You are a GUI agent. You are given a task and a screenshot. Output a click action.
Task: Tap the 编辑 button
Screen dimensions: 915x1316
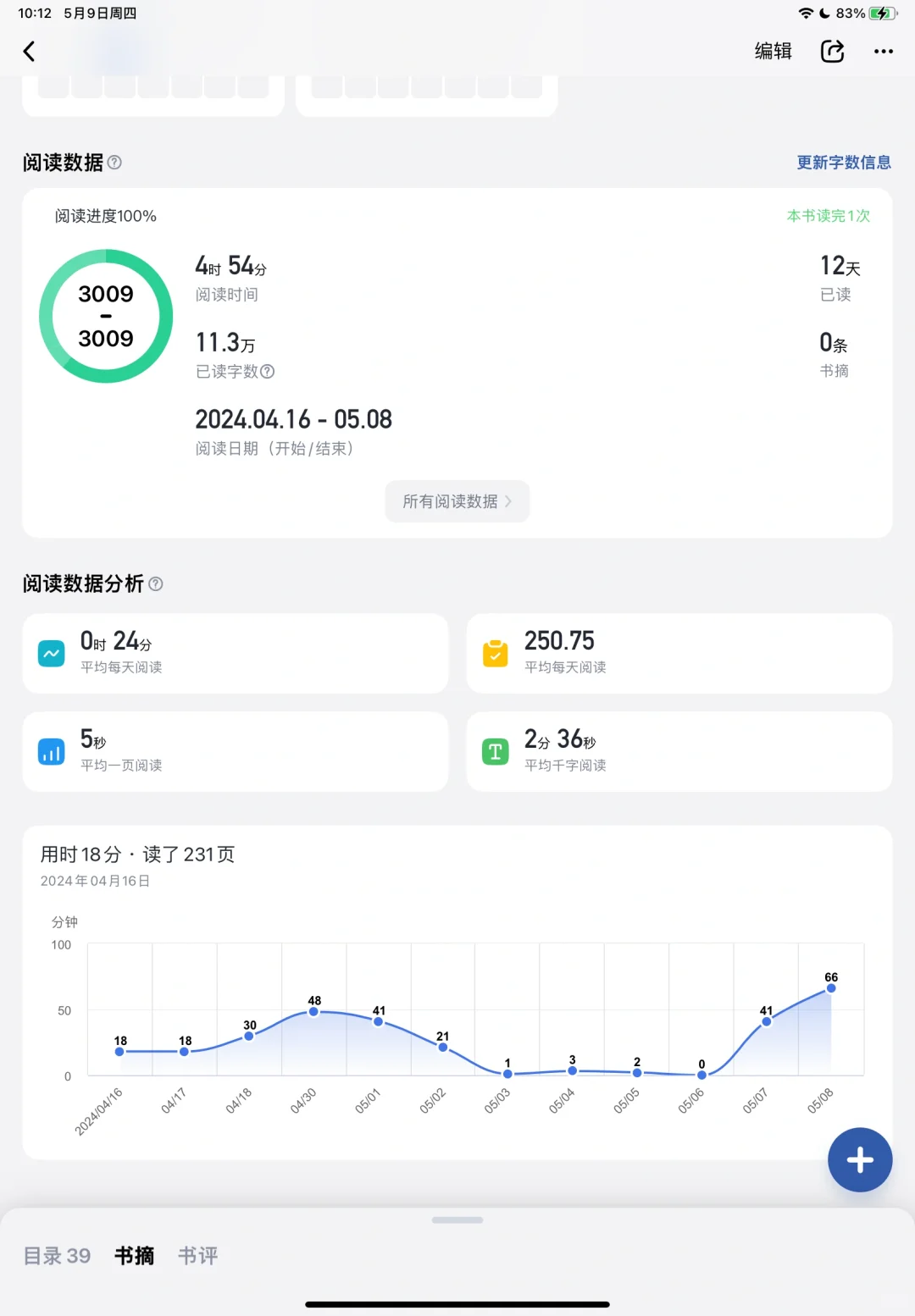tap(774, 52)
